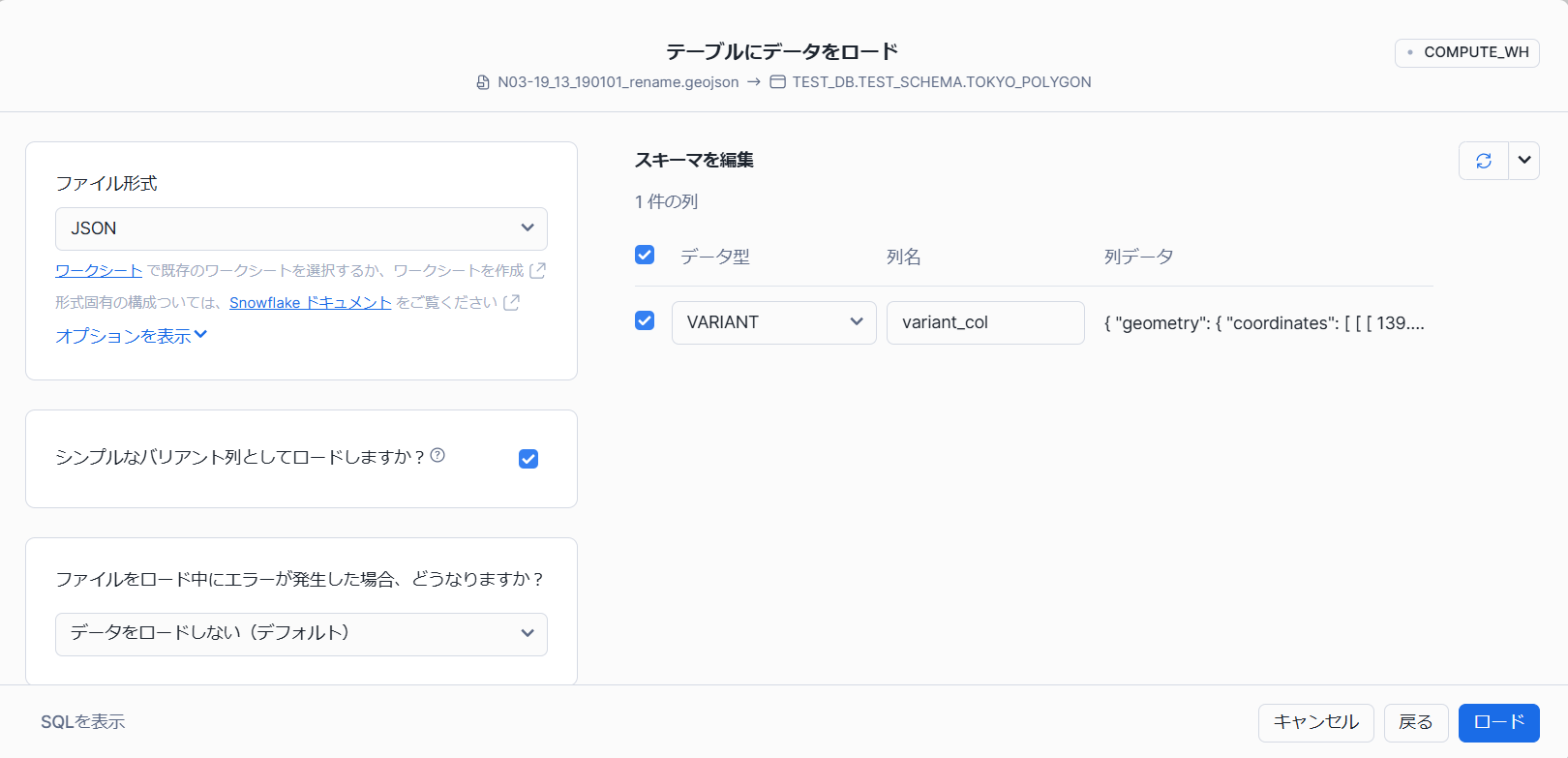The image size is (1568, 758).
Task: Click the help icon next to the variant question
Action: pyautogui.click(x=437, y=455)
